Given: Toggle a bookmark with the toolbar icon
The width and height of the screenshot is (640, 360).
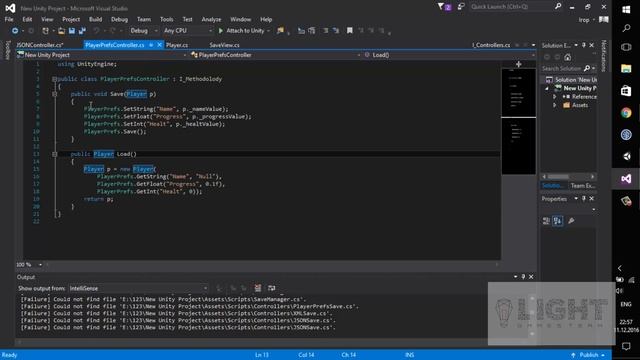Looking at the screenshot, I should pyautogui.click(x=349, y=31).
